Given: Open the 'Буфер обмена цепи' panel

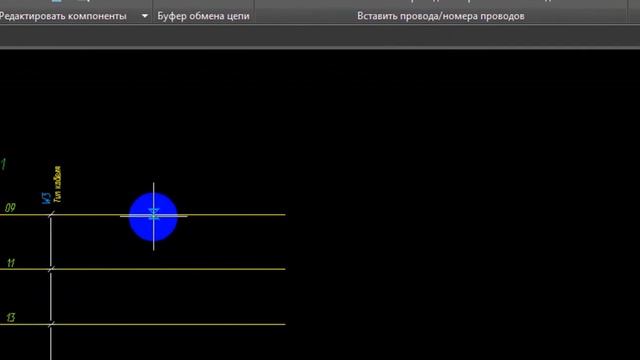Looking at the screenshot, I should pyautogui.click(x=203, y=16).
